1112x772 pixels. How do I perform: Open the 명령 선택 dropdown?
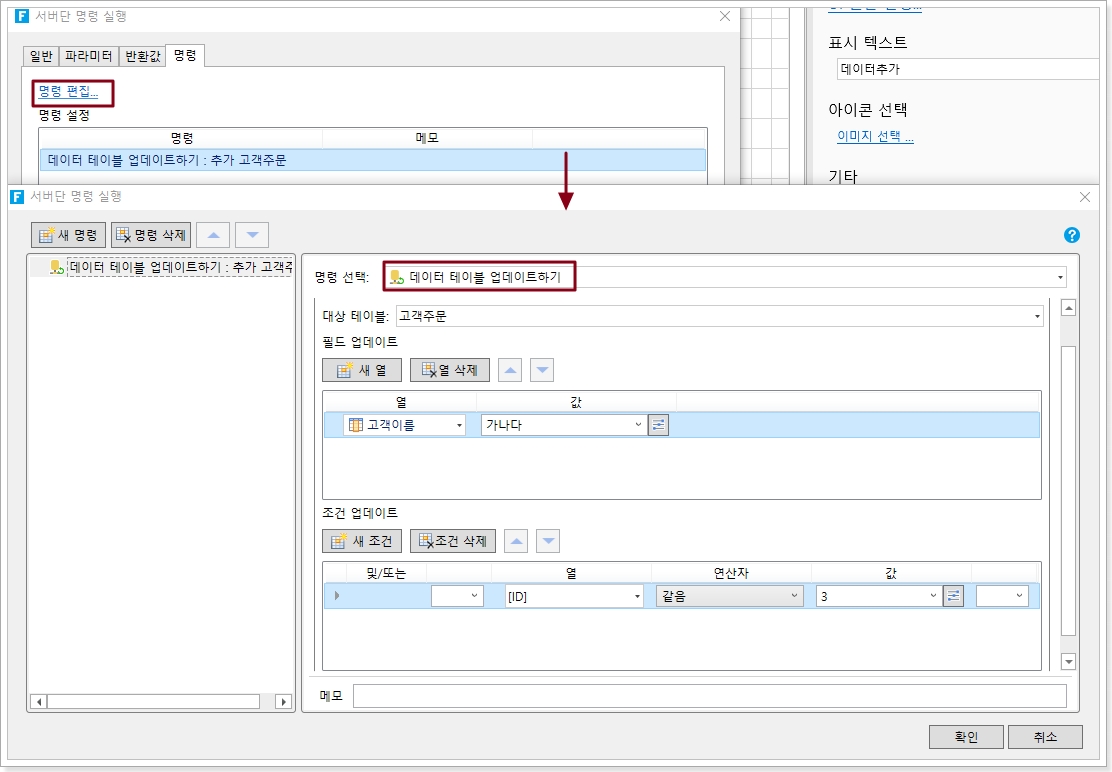(1059, 277)
